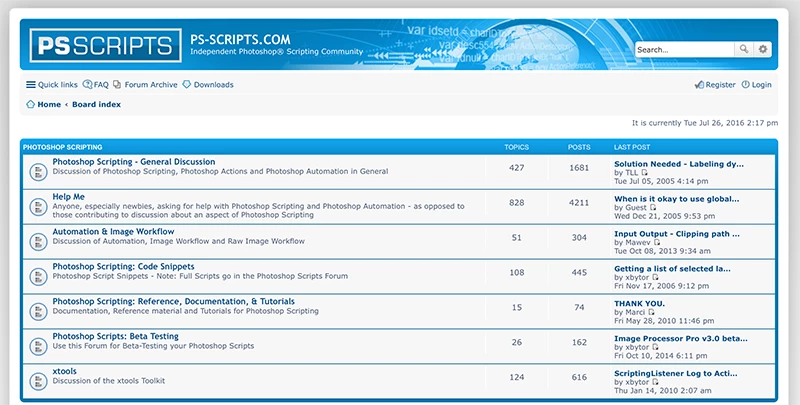Click the PS SCRIPTS site logo
The image size is (800, 405).
coord(106,45)
